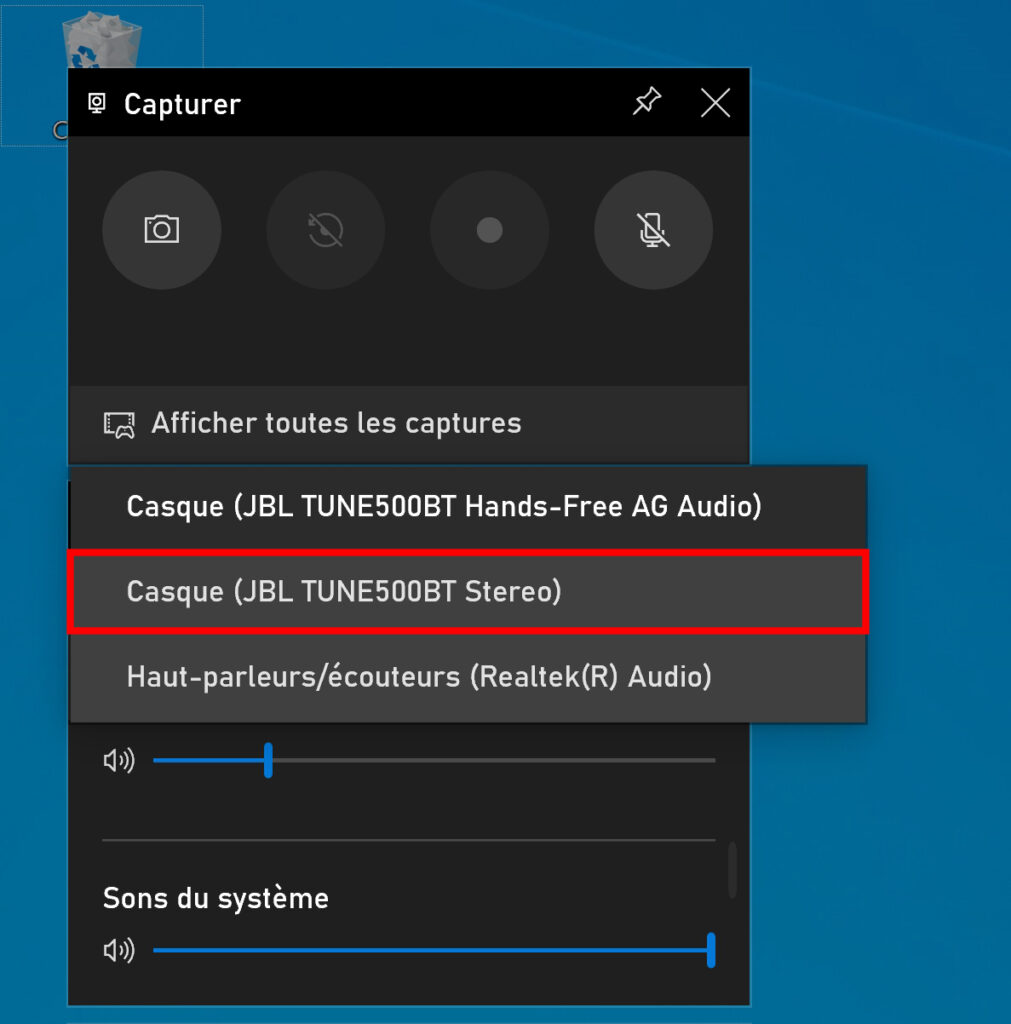Adjust the Sons du système volume slider
This screenshot has width=1011, height=1024.
point(434,950)
